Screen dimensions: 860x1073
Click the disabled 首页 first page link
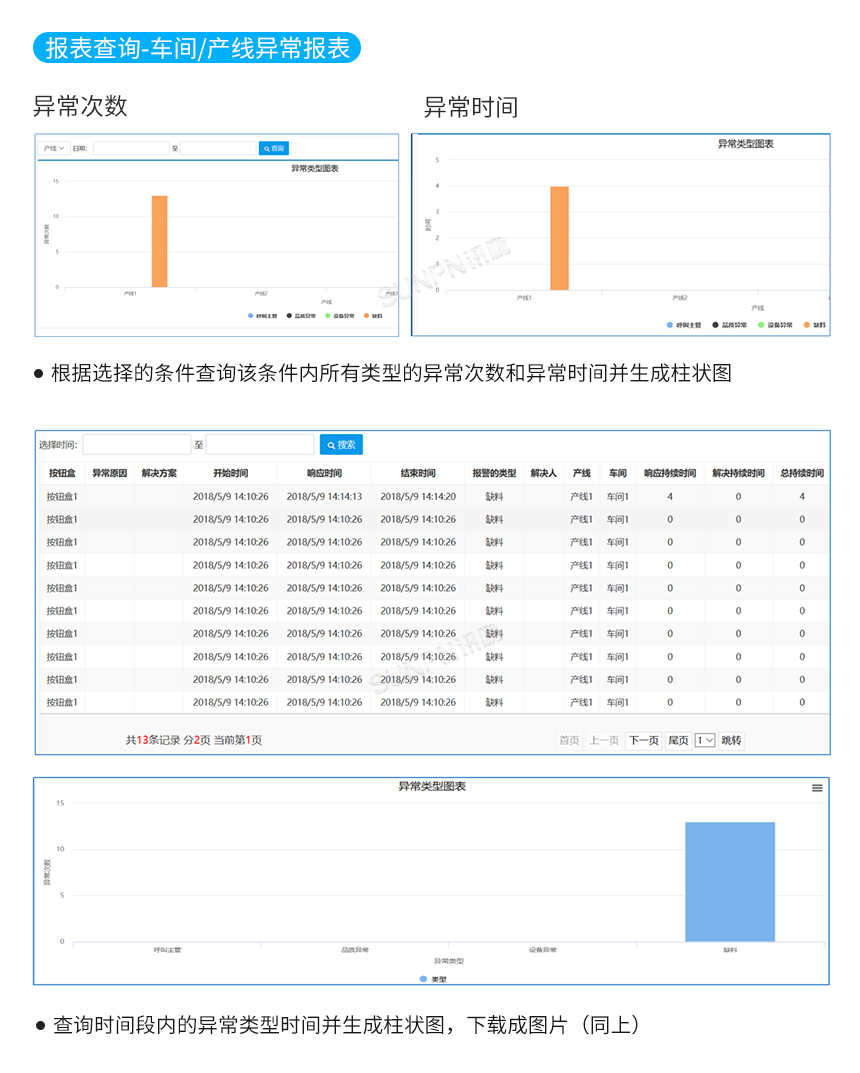569,740
